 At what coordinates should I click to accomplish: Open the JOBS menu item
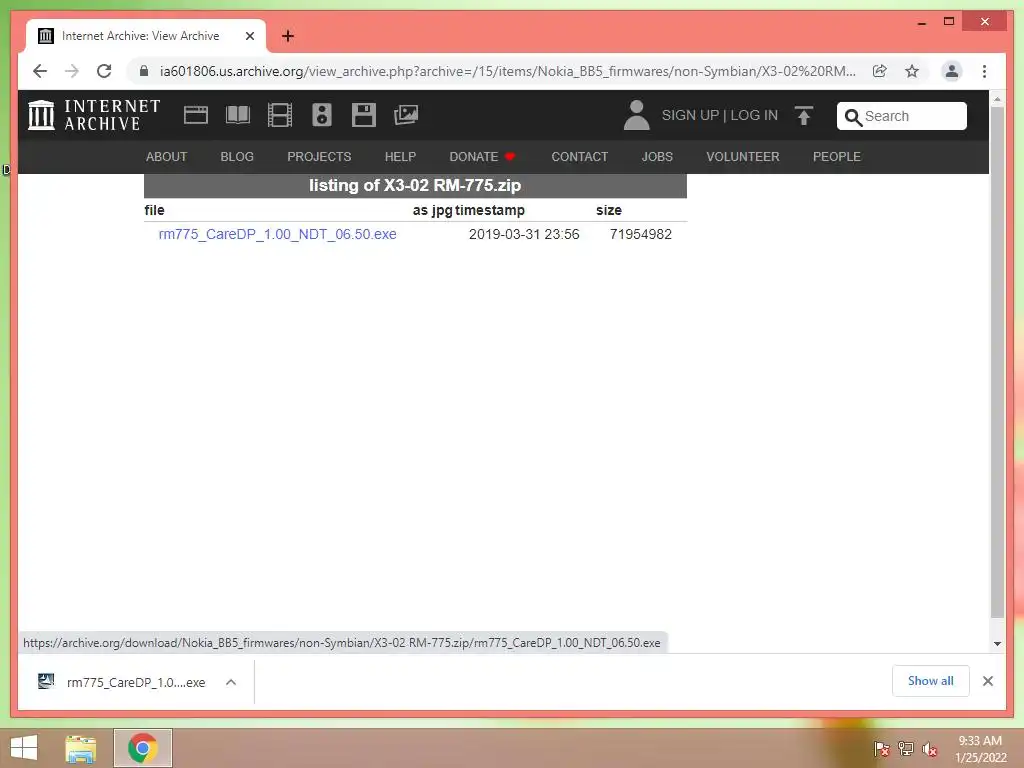tap(657, 157)
